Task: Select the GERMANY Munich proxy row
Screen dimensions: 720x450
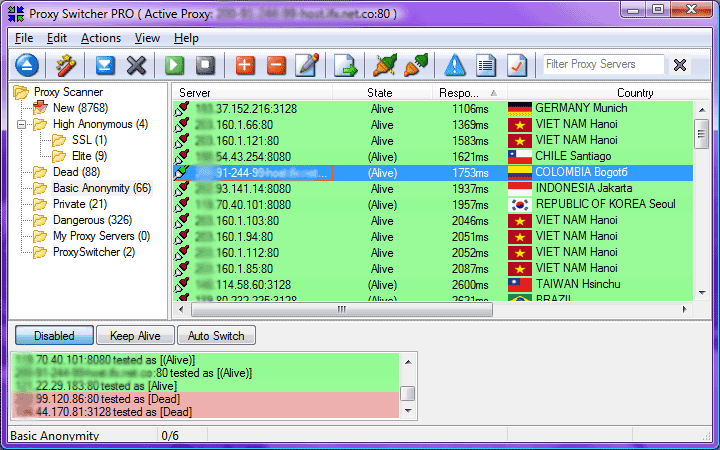Action: [x=433, y=109]
